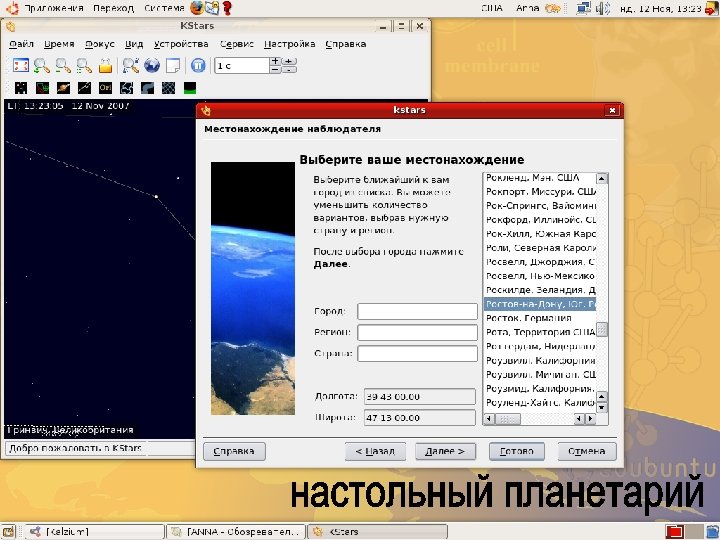This screenshot has height=540, width=720.
Task: Open the Настройка menu
Action: tap(290, 44)
